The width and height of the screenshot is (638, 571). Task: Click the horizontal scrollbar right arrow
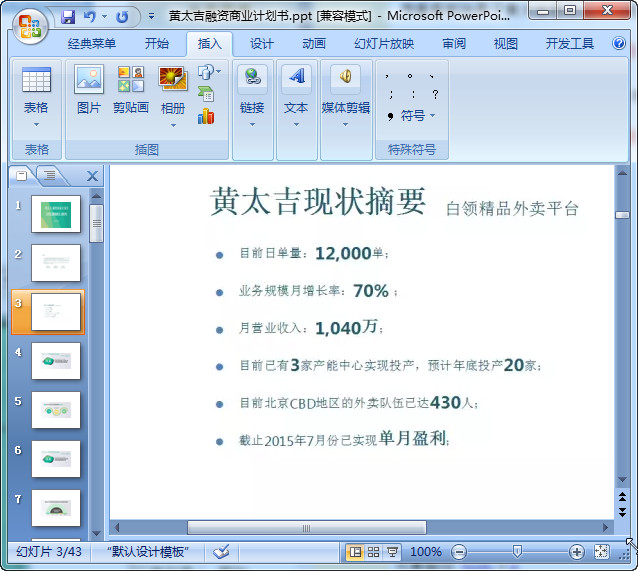pyautogui.click(x=605, y=528)
